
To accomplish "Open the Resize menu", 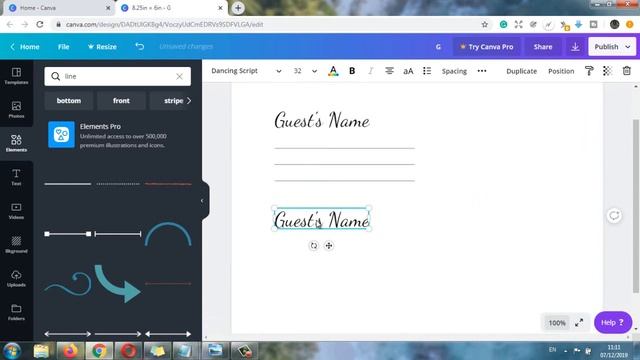I will tap(102, 47).
